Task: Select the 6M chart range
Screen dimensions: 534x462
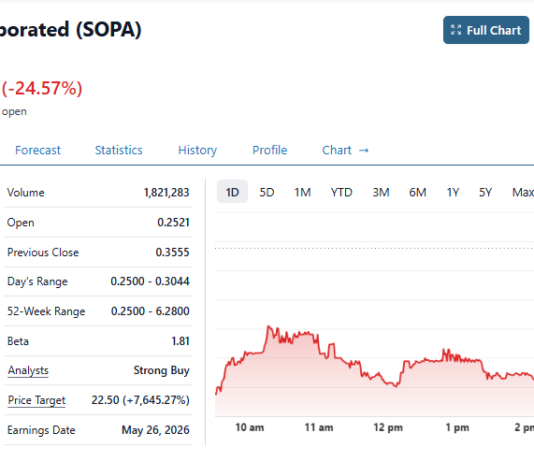Action: [418, 192]
